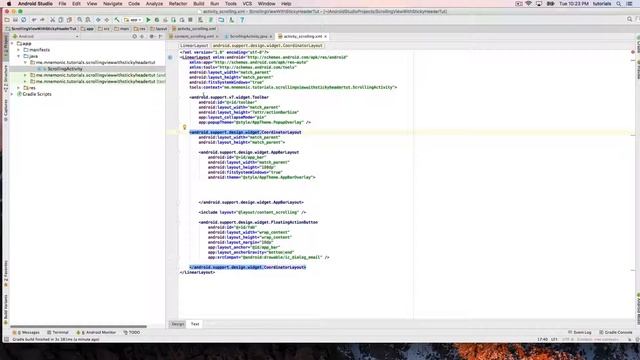Click the macOS Spotlight search icon
Screen dimensions: 640x360
point(619,4)
